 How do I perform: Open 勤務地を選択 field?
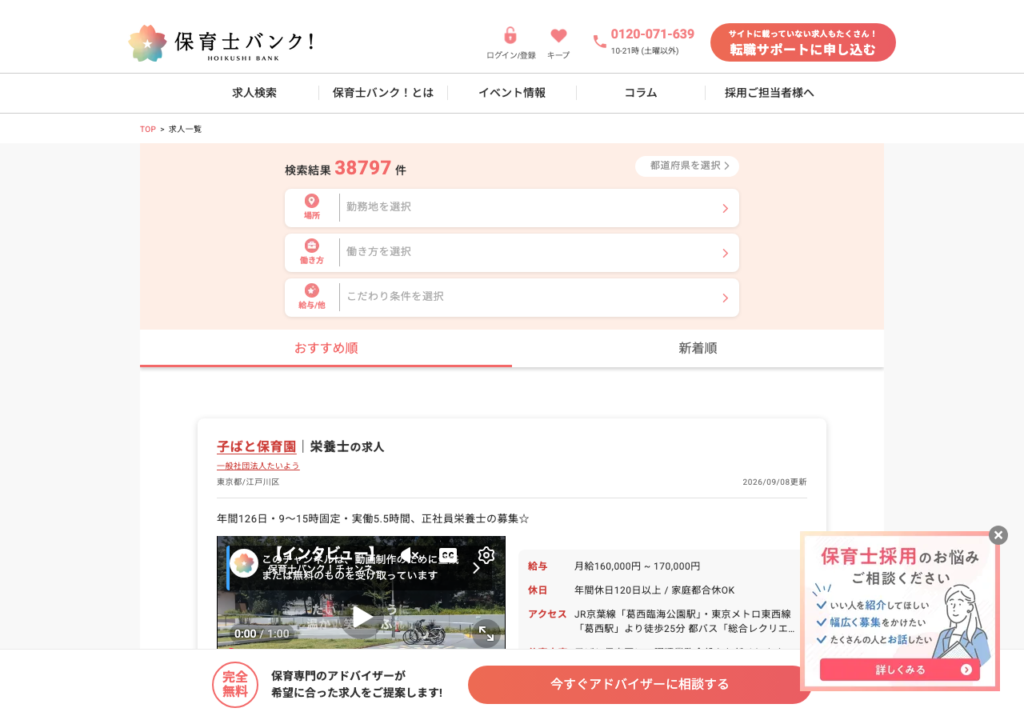pyautogui.click(x=511, y=208)
